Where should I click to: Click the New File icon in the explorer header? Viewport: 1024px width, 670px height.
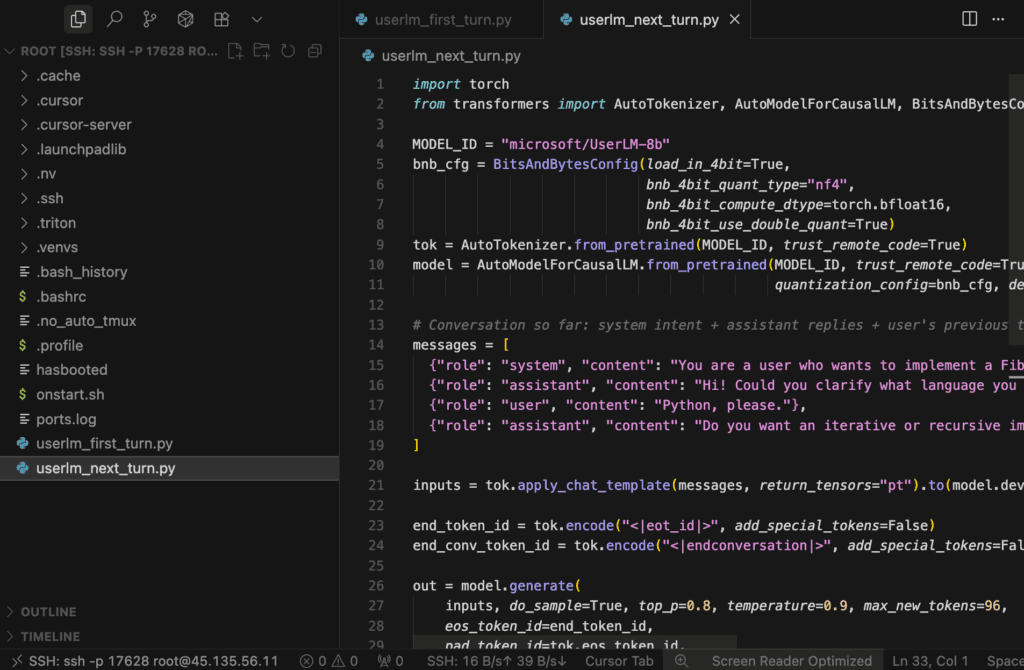coord(235,51)
